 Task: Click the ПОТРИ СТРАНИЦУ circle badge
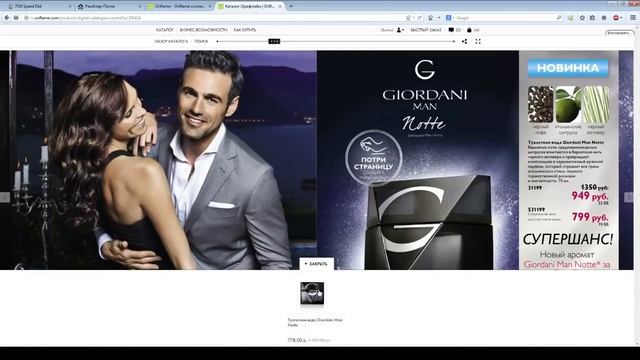(373, 157)
